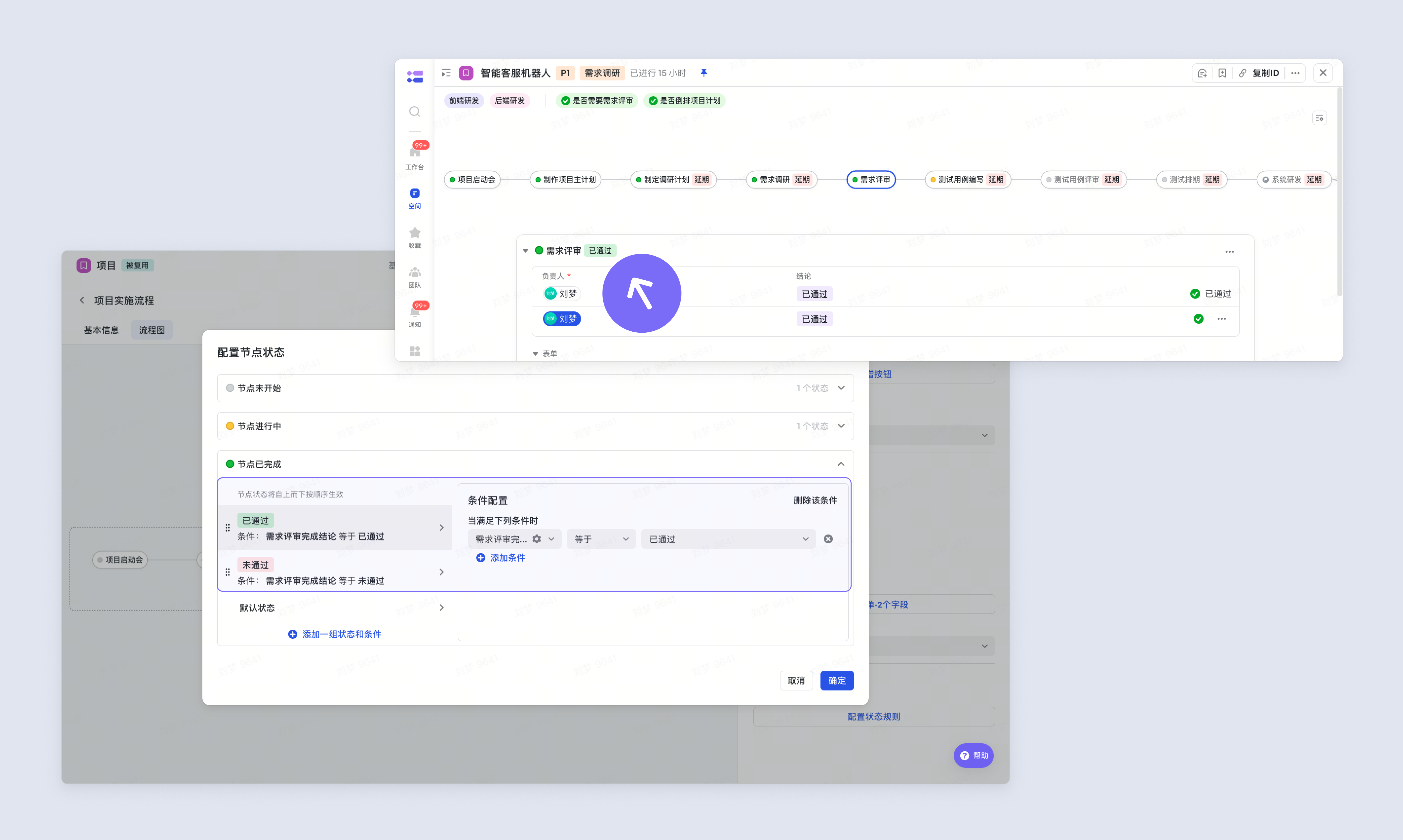1403x840 pixels.
Task: Select the 未通过 state condition row
Action: (x=335, y=572)
